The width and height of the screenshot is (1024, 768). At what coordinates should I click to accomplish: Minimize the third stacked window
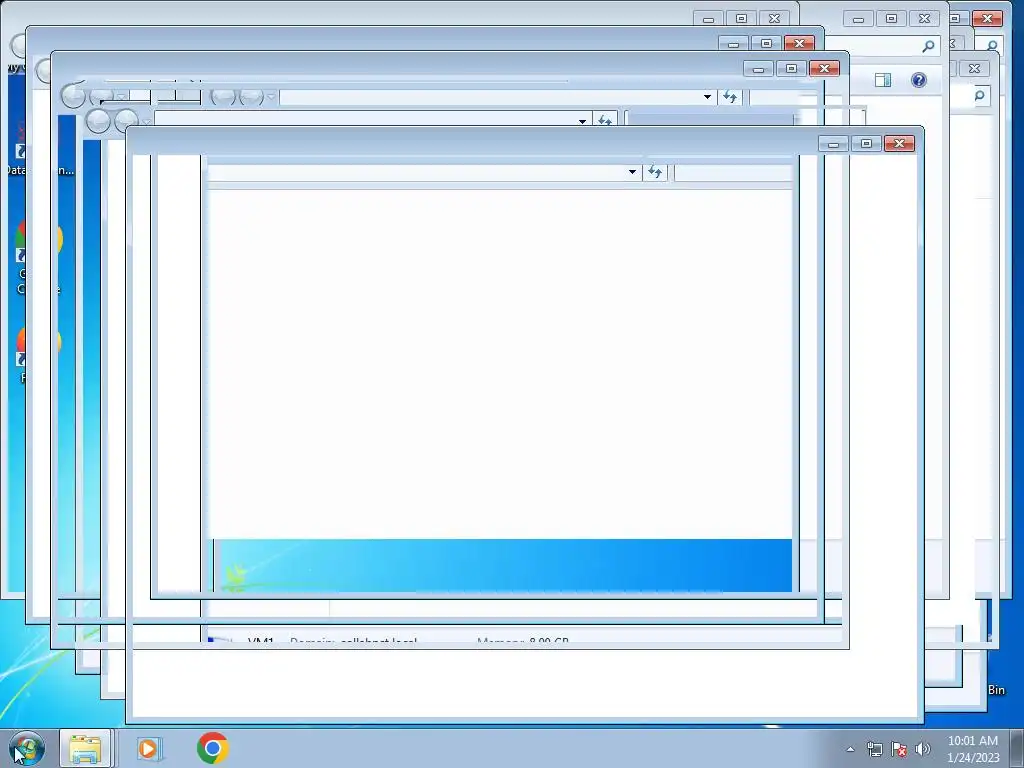pyautogui.click(x=734, y=44)
